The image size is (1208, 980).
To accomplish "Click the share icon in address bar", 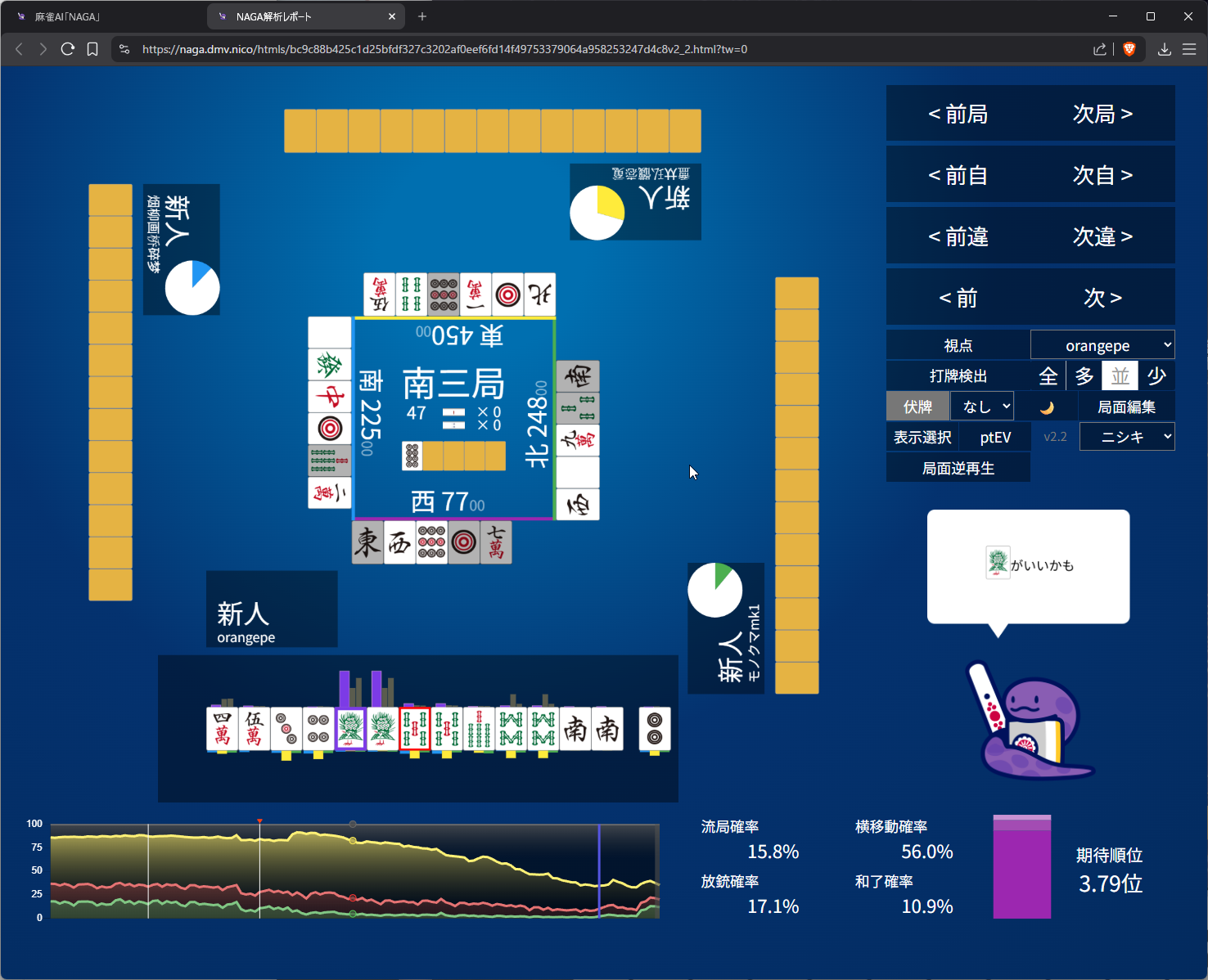I will click(1099, 49).
